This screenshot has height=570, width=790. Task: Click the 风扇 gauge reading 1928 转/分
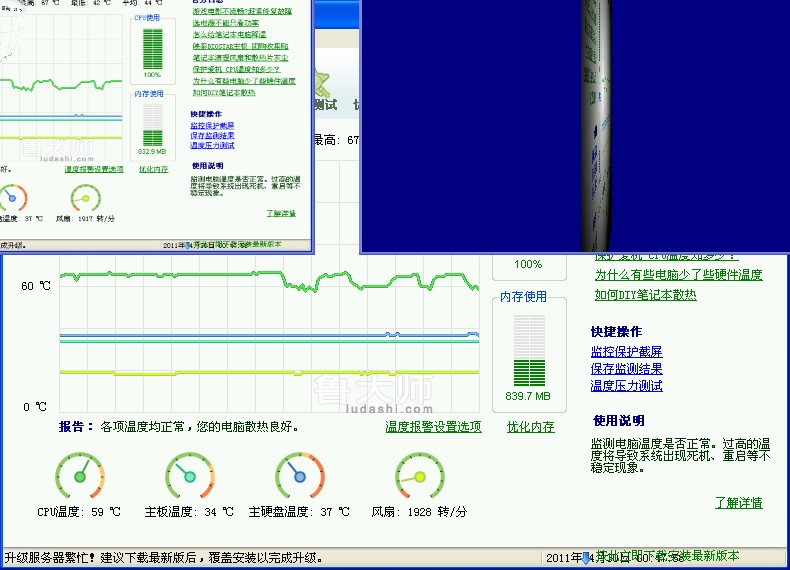(419, 476)
